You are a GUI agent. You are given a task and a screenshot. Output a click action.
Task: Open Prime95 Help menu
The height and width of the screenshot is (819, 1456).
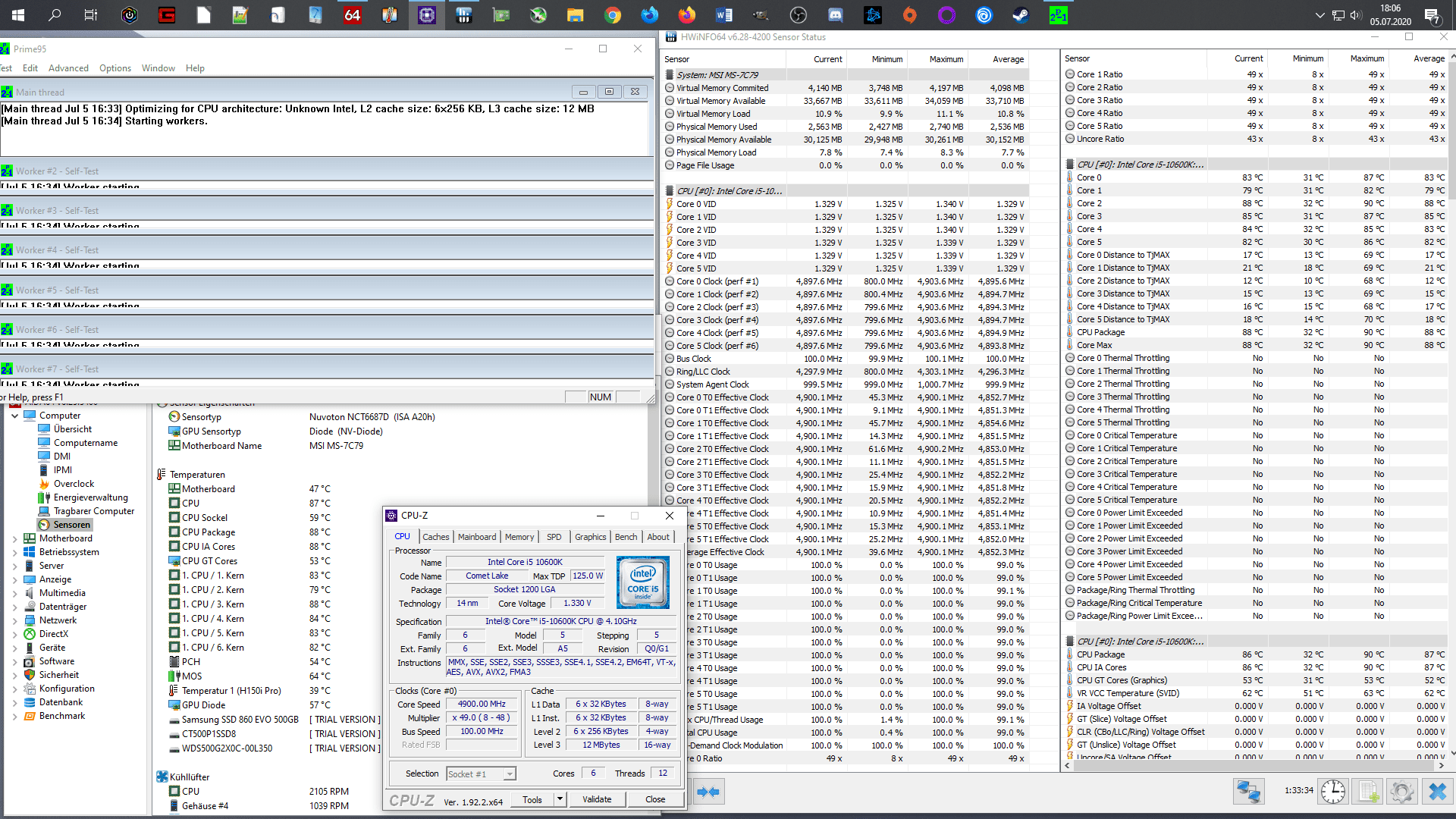tap(195, 68)
